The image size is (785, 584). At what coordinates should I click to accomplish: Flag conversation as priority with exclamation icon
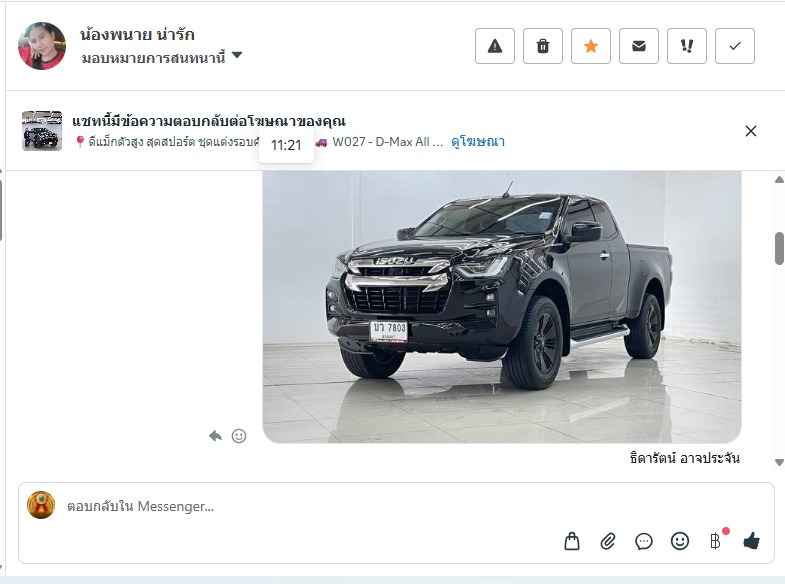(687, 46)
